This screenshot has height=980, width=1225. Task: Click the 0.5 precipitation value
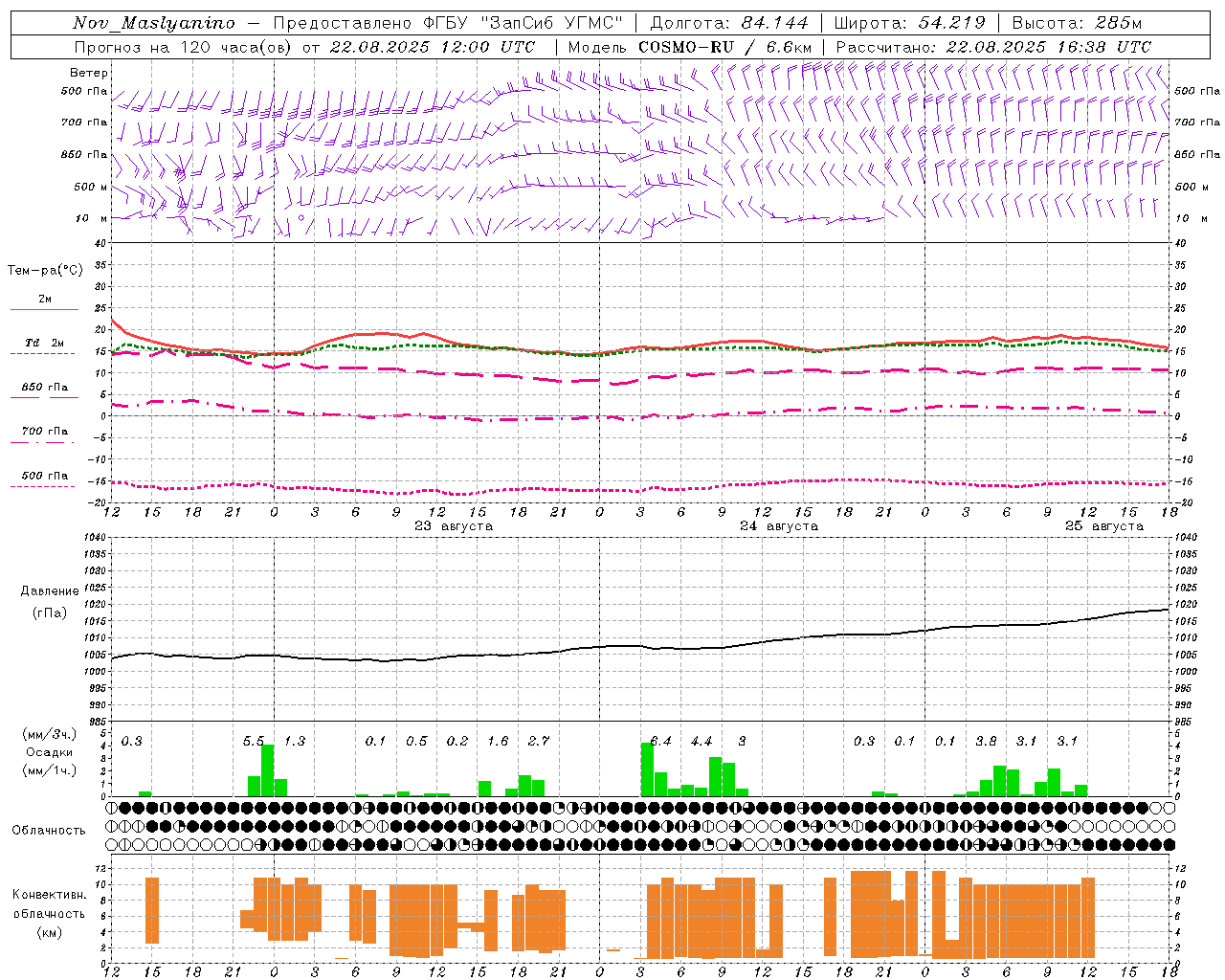[416, 742]
